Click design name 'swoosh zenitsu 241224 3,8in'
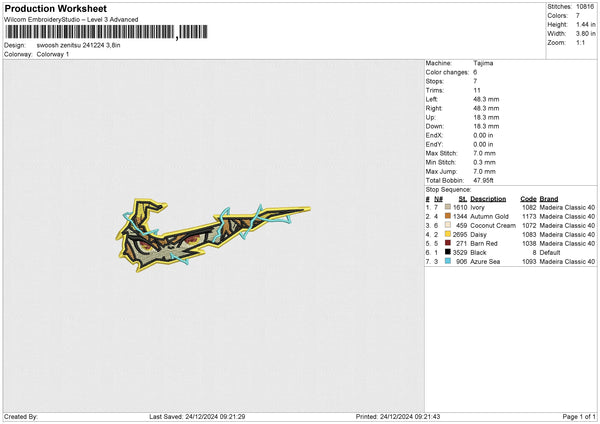 click(78, 45)
